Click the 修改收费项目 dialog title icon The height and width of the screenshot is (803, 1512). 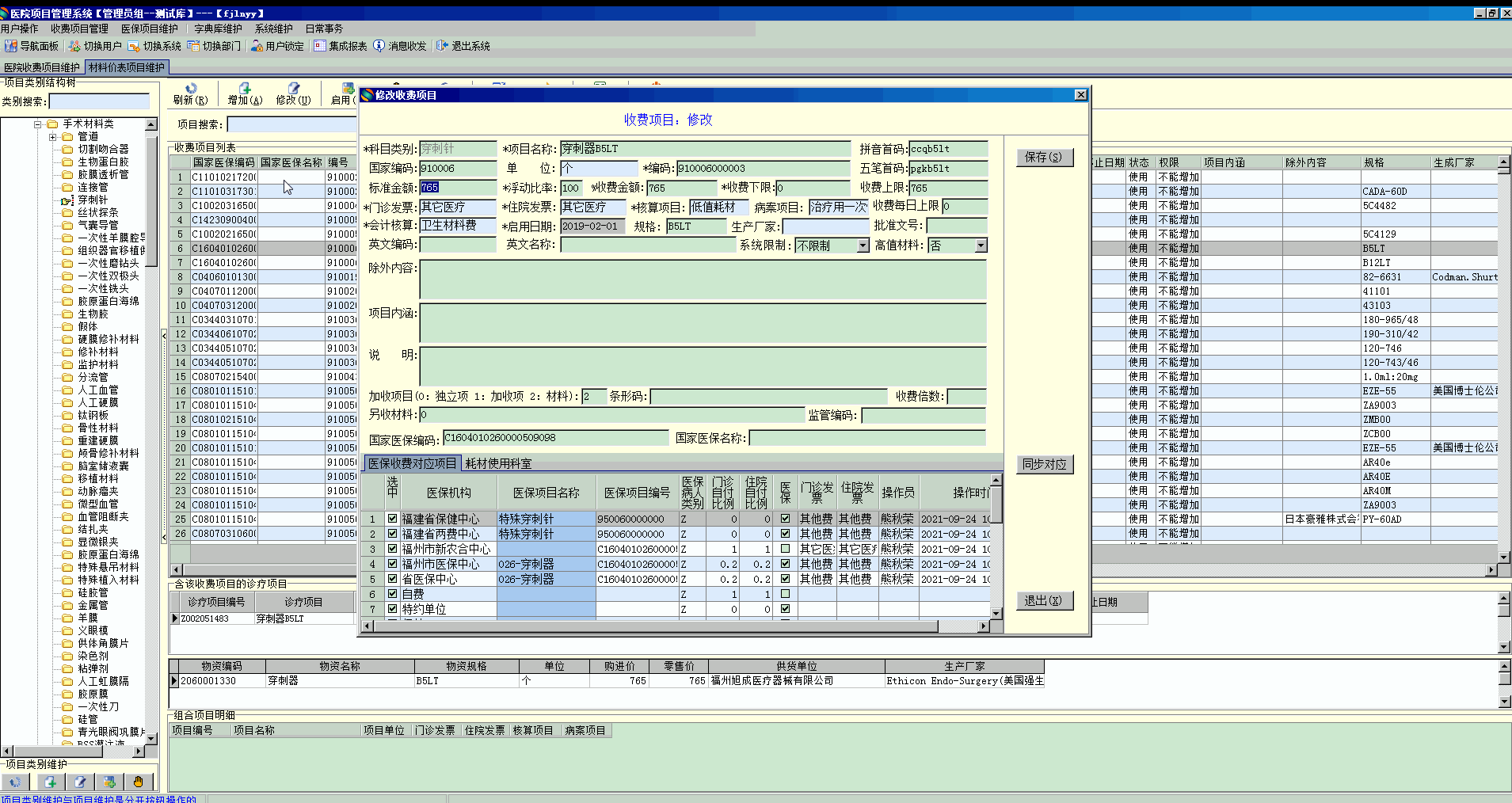click(x=367, y=95)
